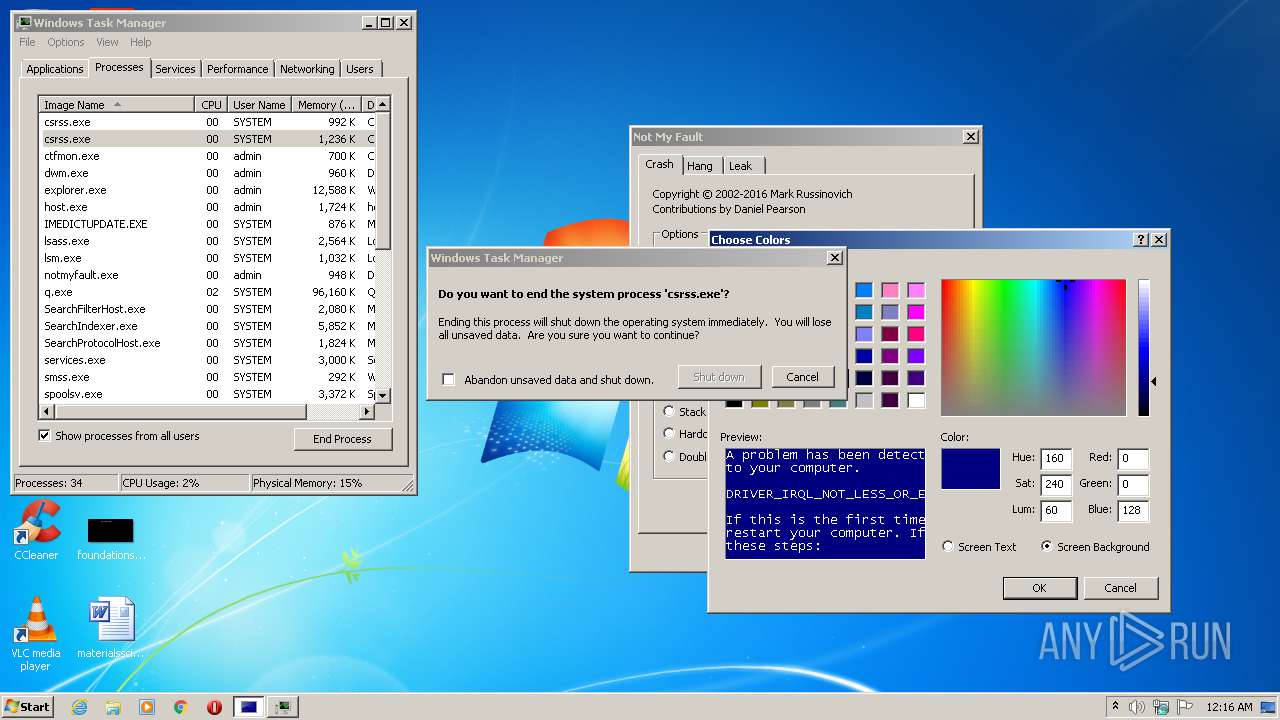Open Windows Explorer folder icon on taskbar

click(113, 707)
